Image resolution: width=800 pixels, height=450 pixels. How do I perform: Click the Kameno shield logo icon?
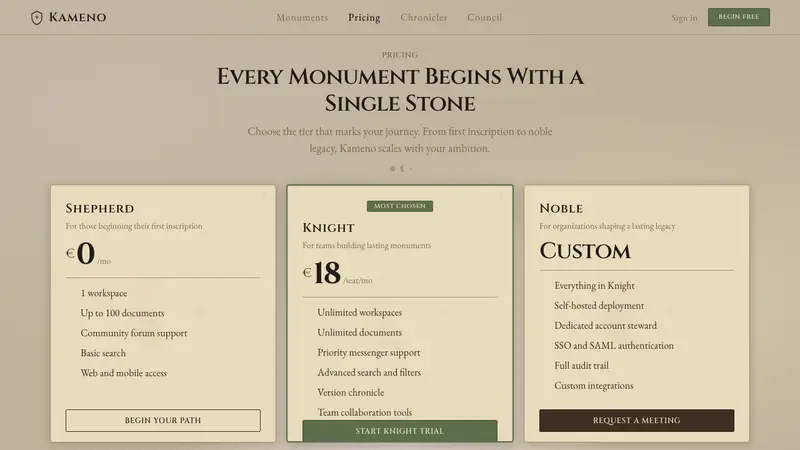tap(36, 18)
